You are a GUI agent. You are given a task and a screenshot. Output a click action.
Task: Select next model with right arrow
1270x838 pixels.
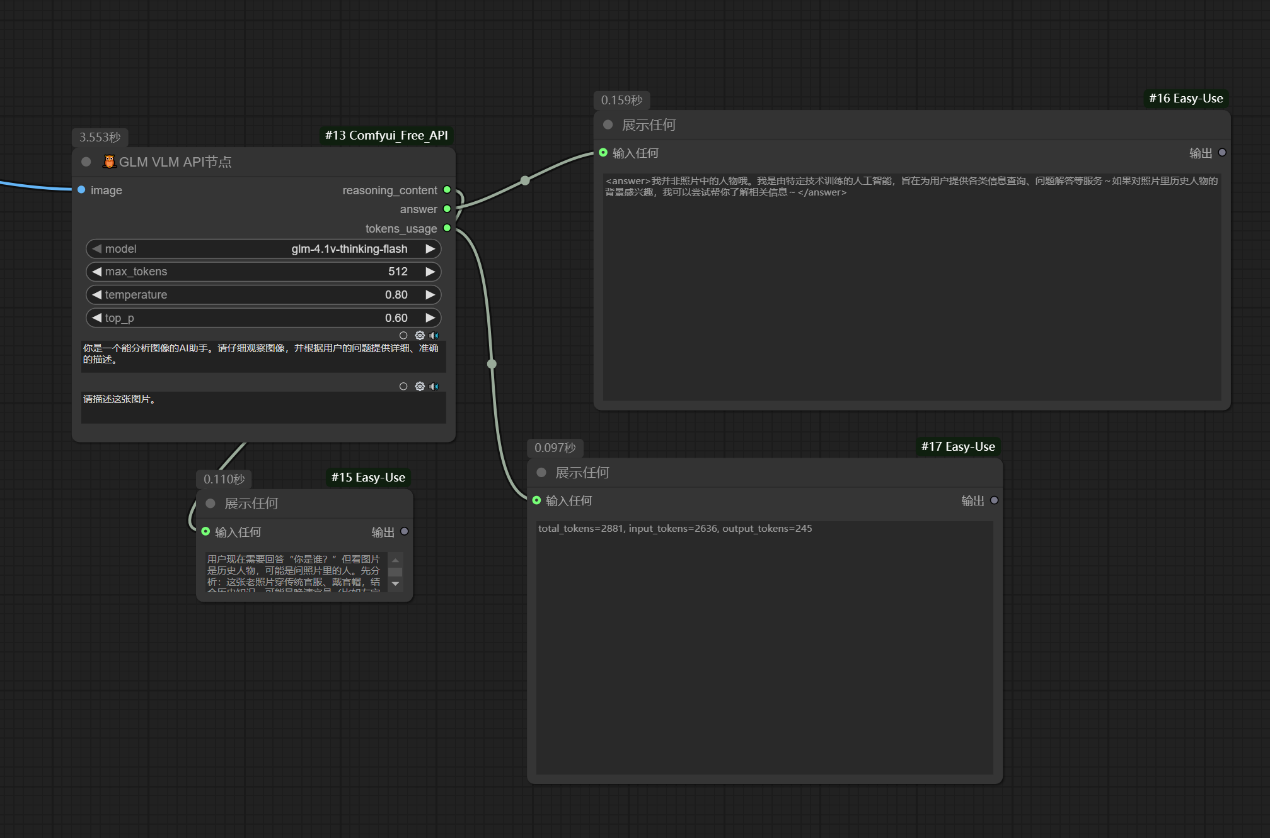(x=430, y=249)
